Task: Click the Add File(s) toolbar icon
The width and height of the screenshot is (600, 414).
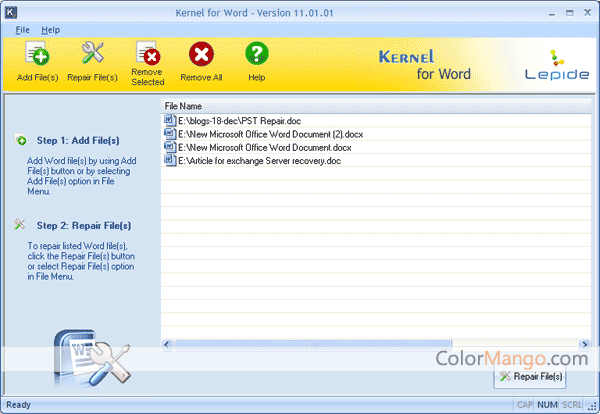Action: (37, 56)
